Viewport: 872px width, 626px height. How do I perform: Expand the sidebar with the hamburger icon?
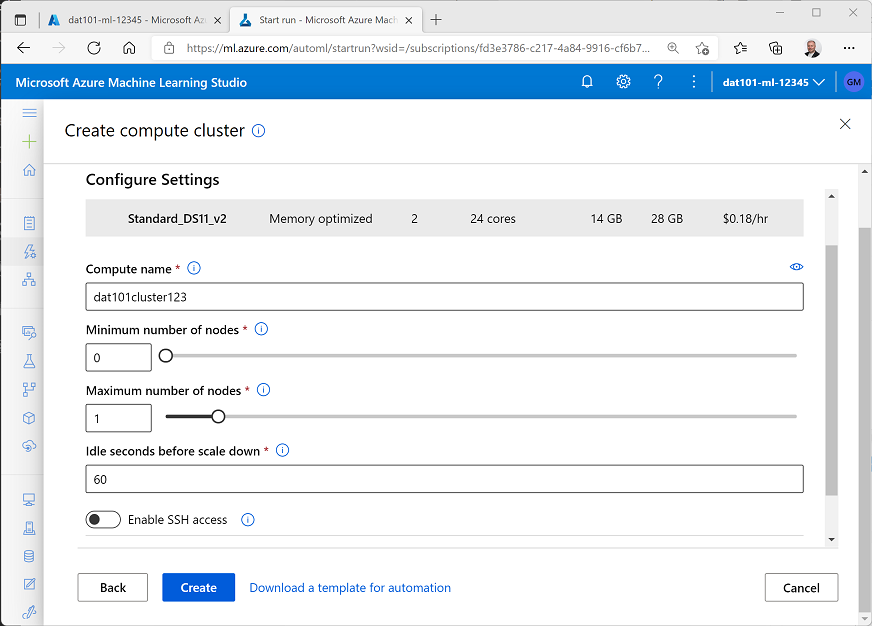[29, 112]
